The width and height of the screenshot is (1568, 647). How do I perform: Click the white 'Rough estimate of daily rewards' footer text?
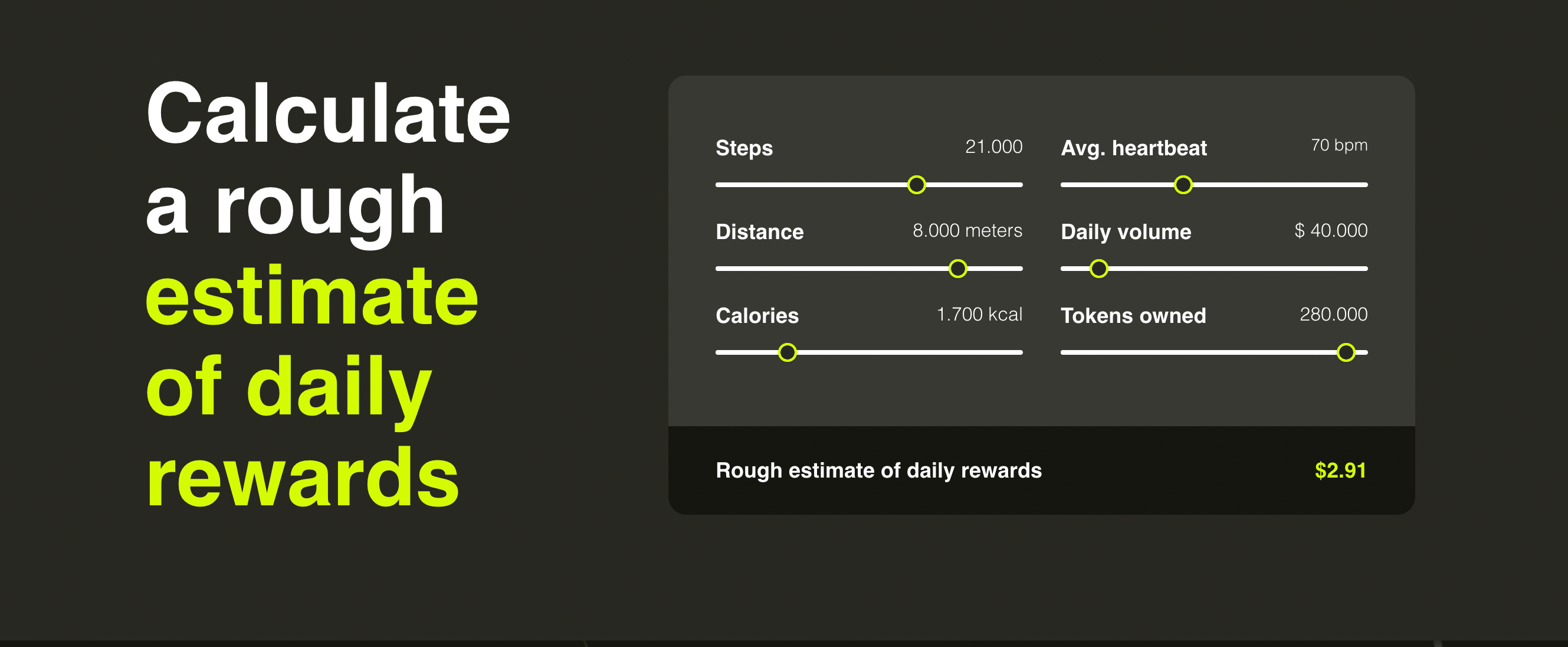[x=878, y=470]
